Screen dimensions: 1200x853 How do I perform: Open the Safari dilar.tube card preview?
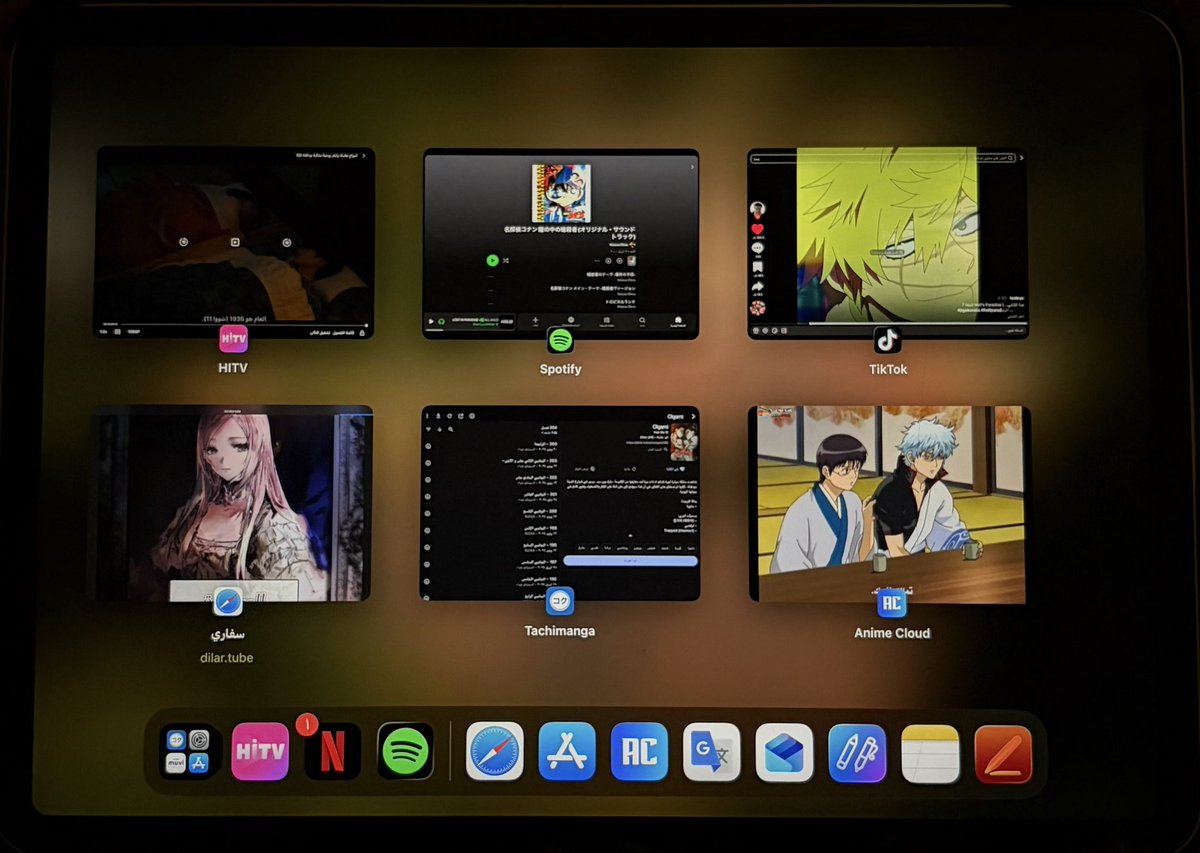[x=231, y=503]
